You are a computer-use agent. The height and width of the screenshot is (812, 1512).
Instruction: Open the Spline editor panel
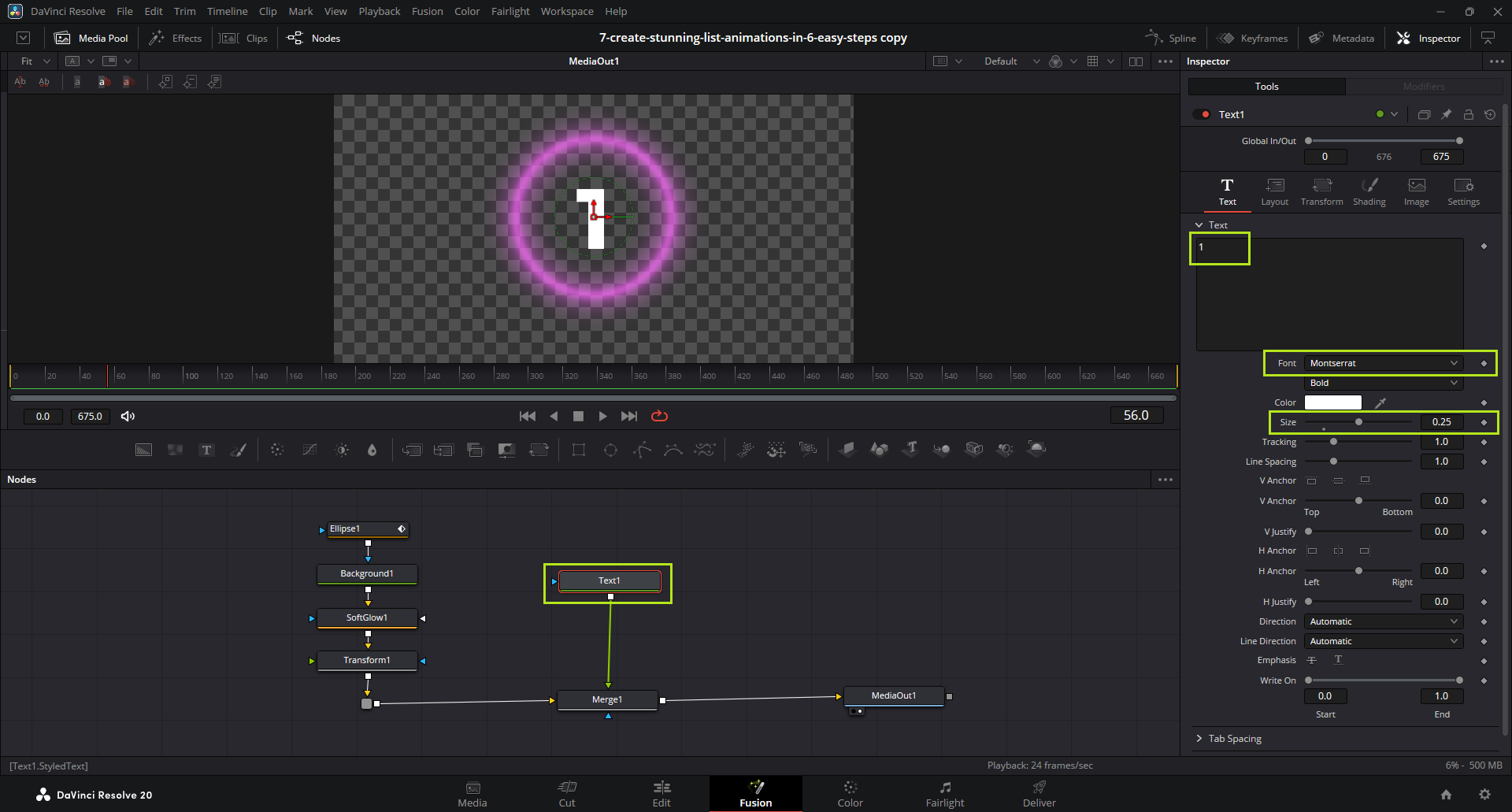coord(1171,38)
